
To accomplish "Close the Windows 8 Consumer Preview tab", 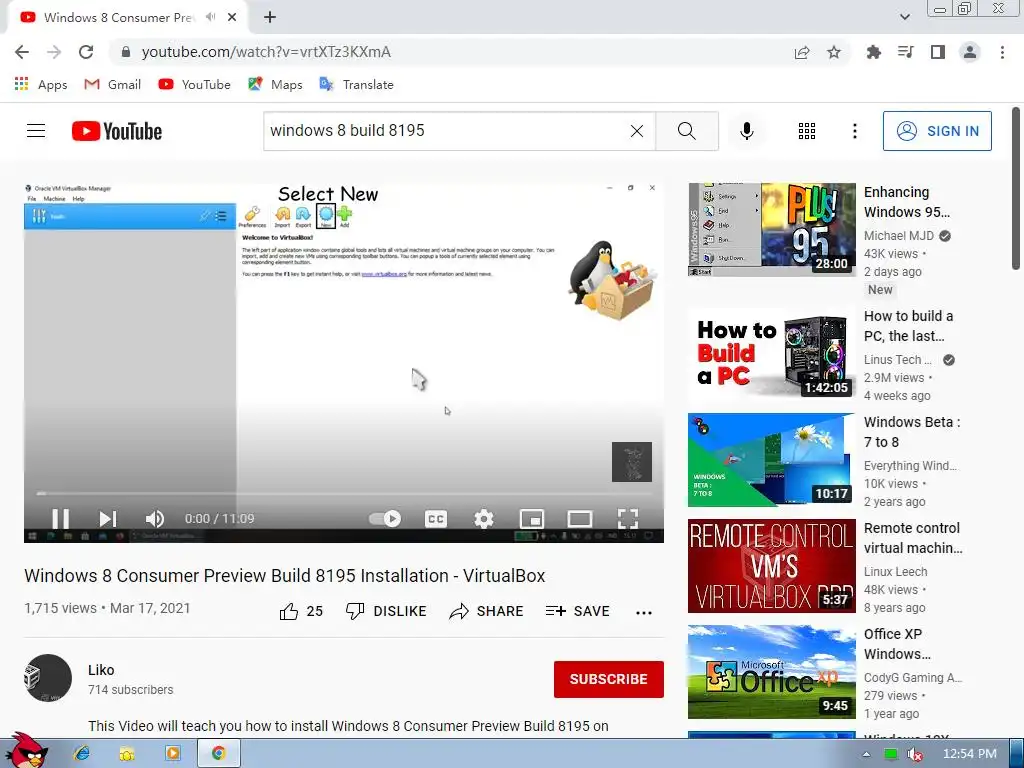I will 232,18.
